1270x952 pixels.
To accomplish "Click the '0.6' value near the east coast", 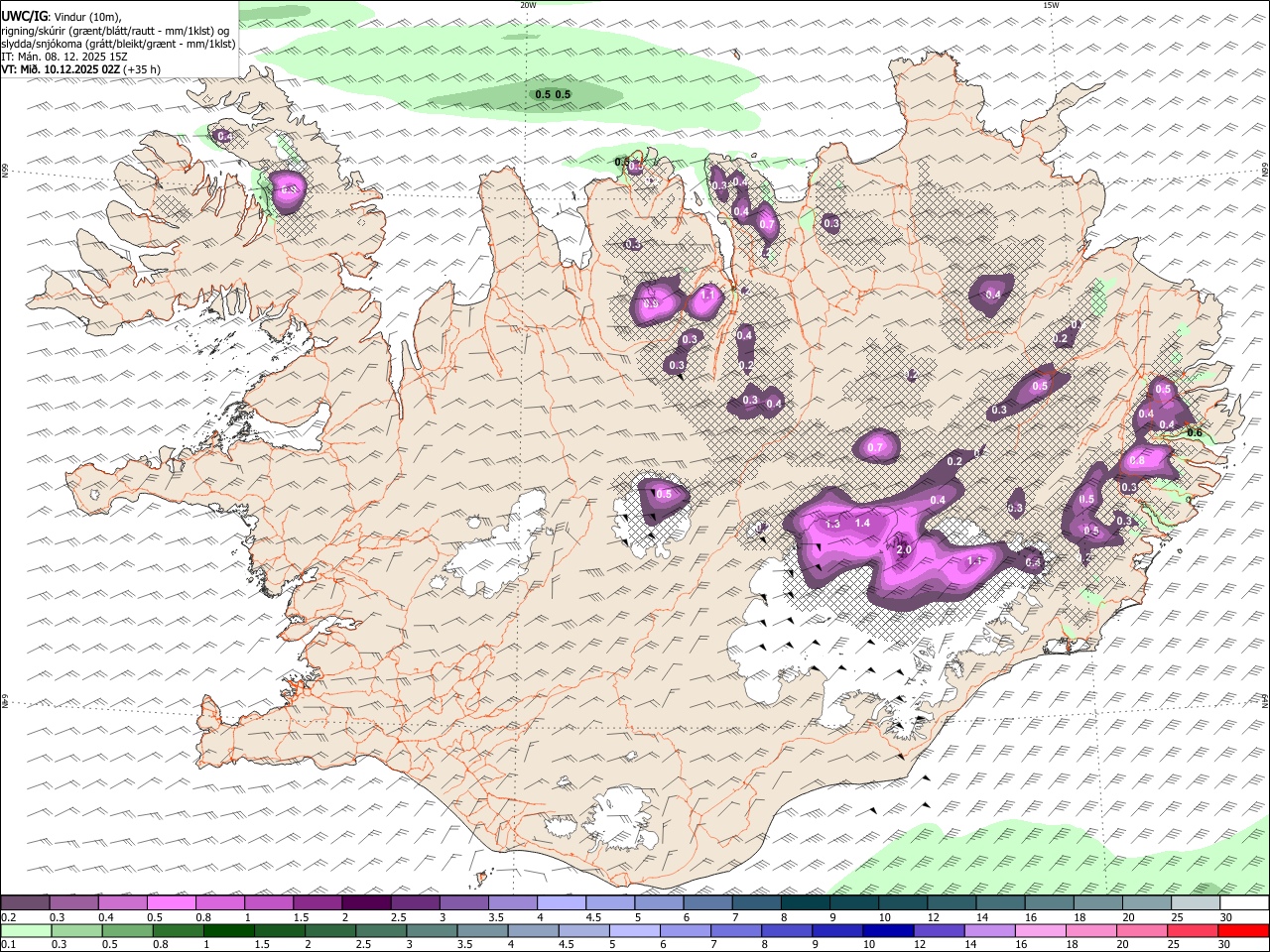I will (1195, 432).
